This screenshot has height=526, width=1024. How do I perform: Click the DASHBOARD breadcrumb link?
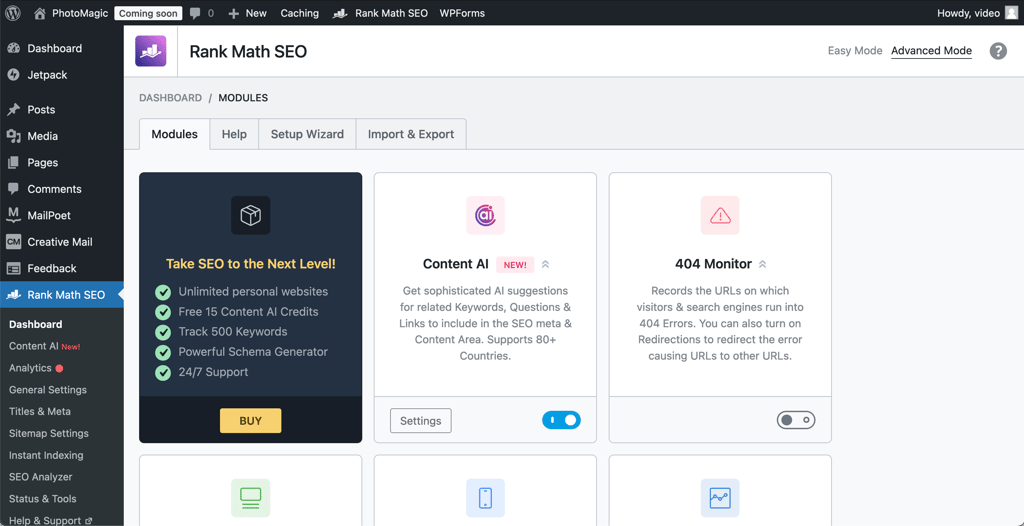coord(170,98)
